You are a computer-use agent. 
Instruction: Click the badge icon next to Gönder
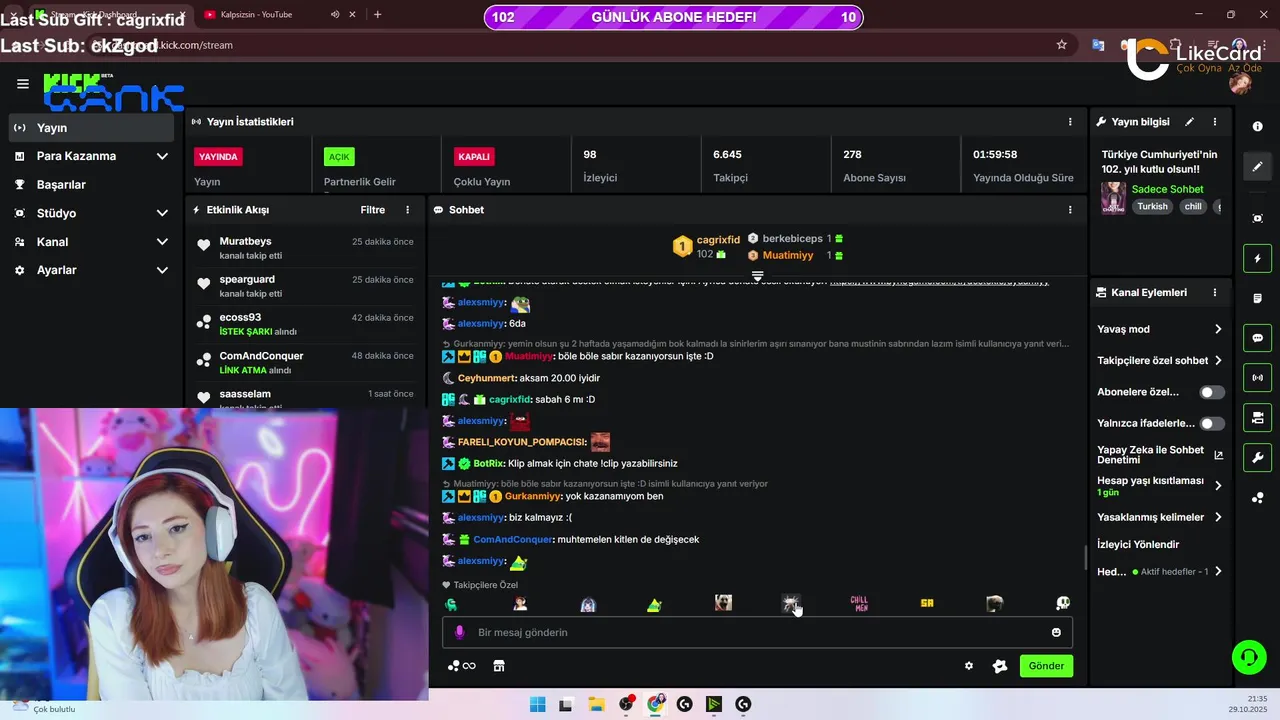[999, 666]
